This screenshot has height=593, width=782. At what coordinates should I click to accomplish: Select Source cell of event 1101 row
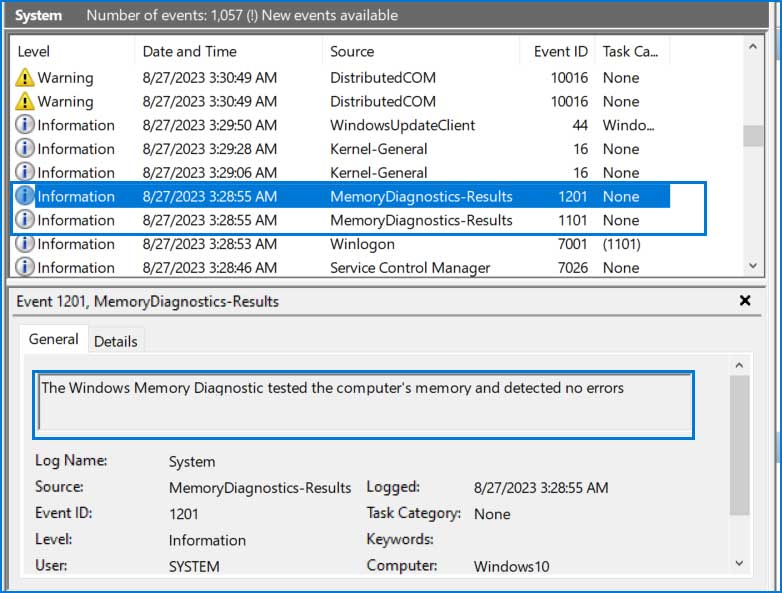421,220
